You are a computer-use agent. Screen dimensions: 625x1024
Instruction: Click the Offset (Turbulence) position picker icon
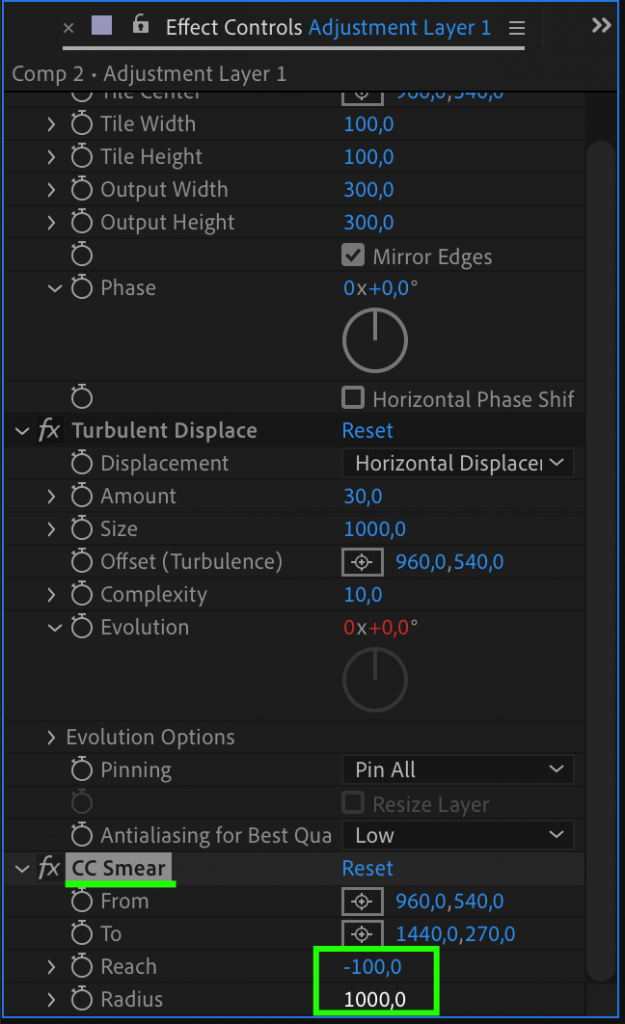361,561
